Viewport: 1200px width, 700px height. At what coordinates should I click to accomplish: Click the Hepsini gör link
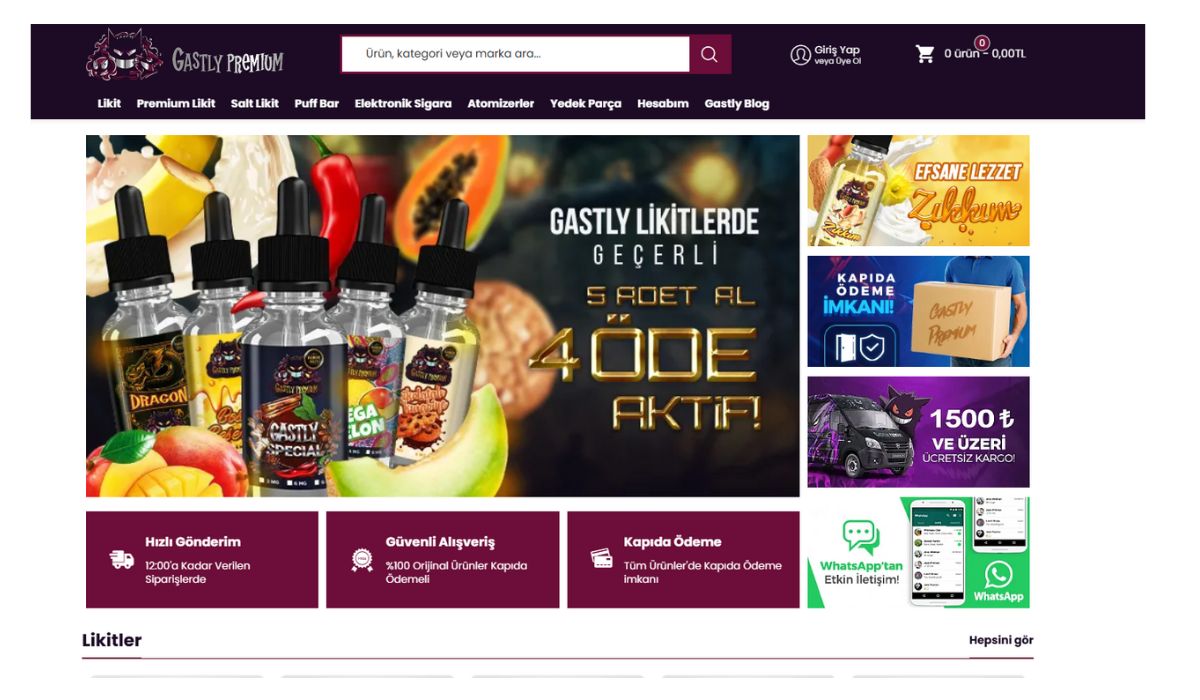tap(1001, 640)
